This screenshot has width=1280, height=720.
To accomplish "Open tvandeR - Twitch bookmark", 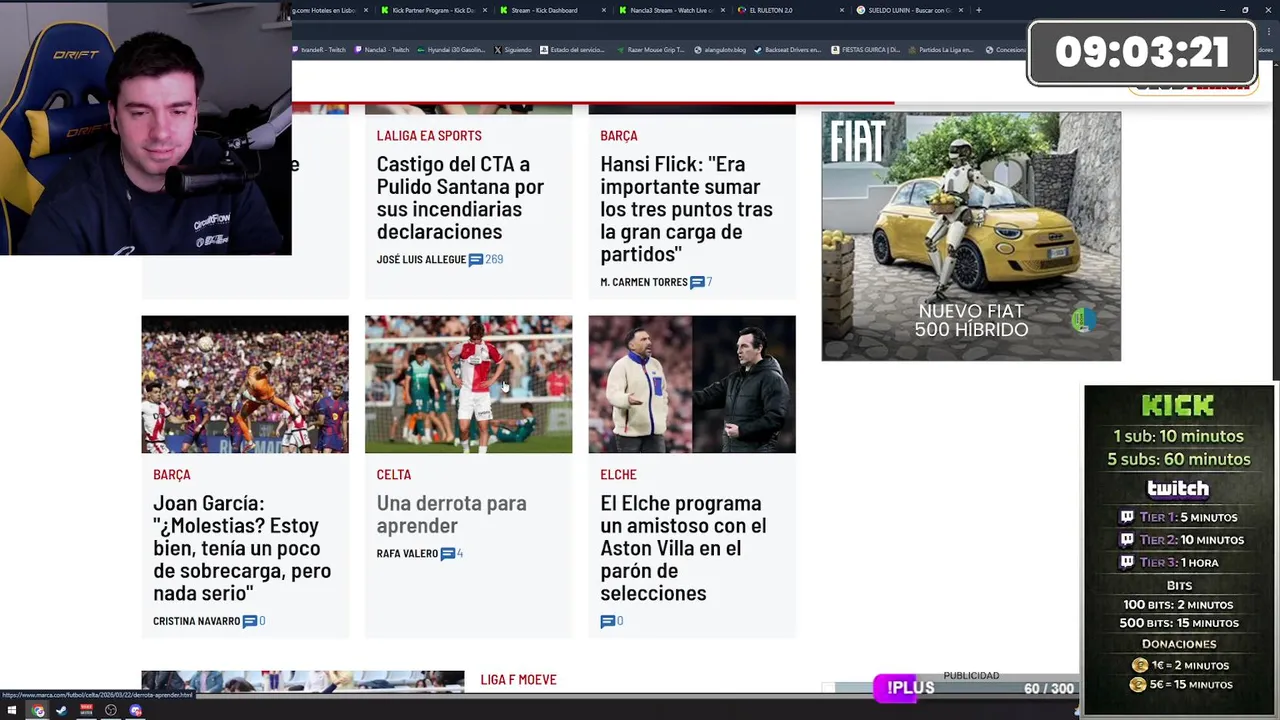I will tap(320, 50).
